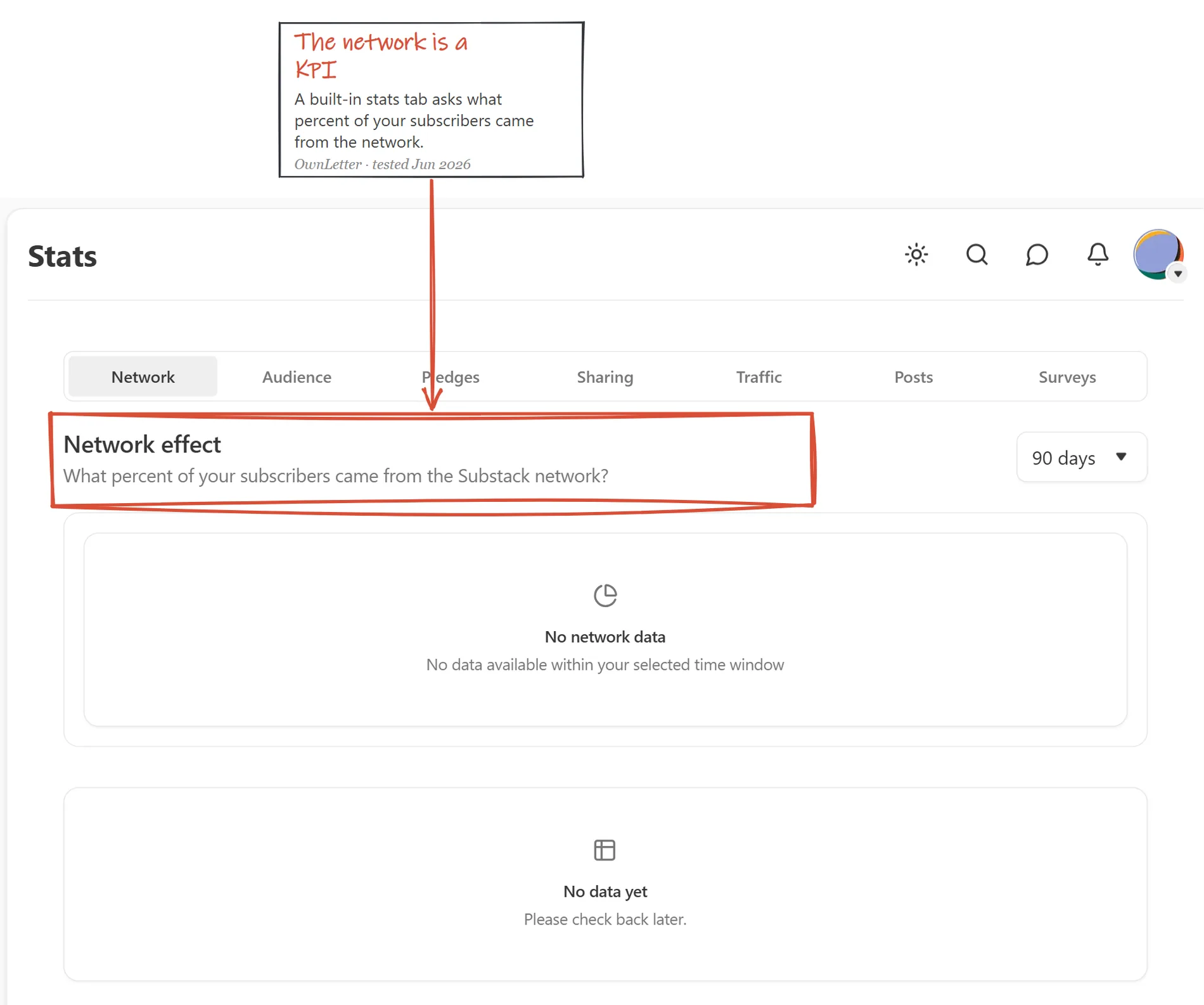1204x1005 pixels.
Task: Toggle the light/dark theme sun icon
Action: pyautogui.click(x=916, y=255)
